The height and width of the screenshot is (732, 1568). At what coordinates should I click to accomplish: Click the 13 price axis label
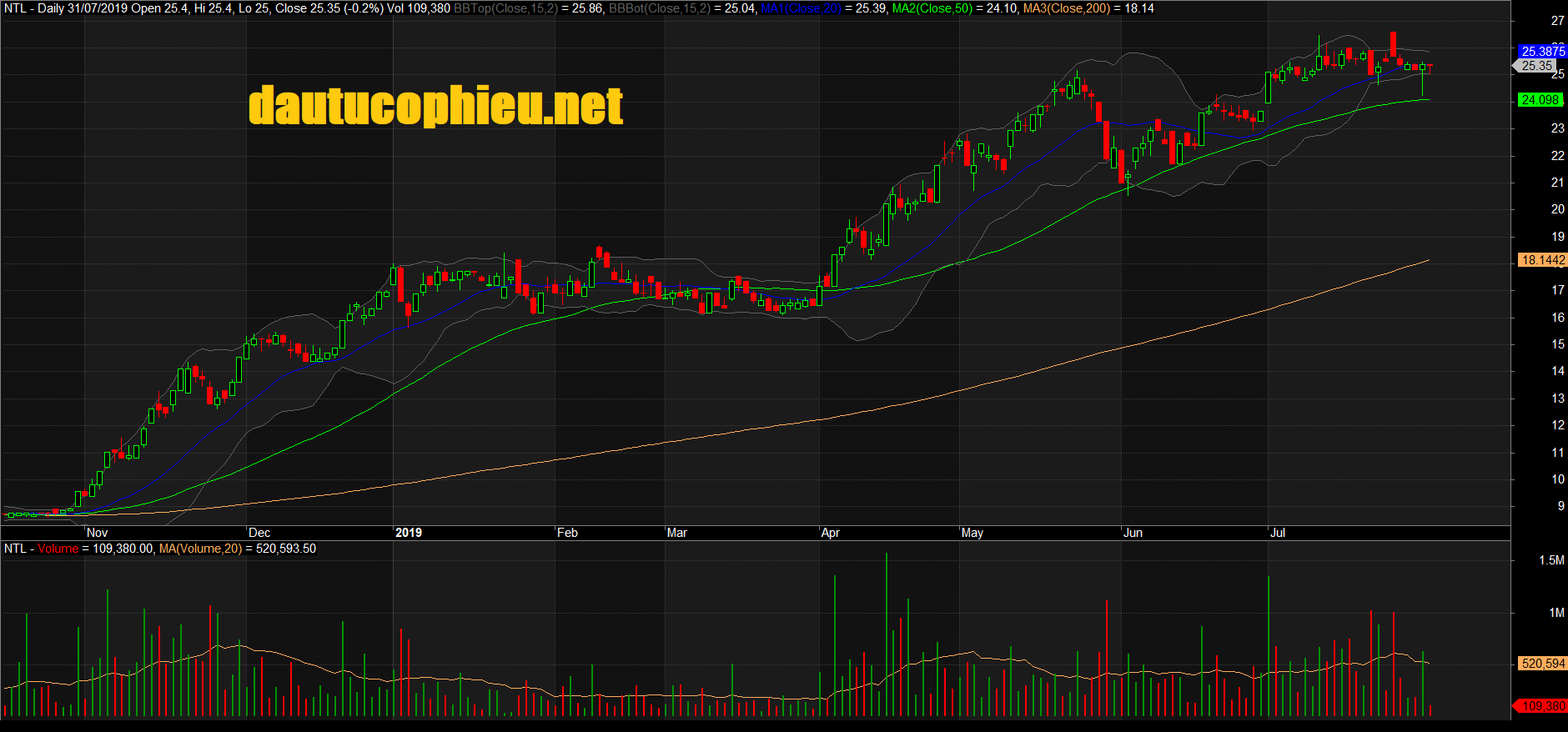click(x=1557, y=399)
